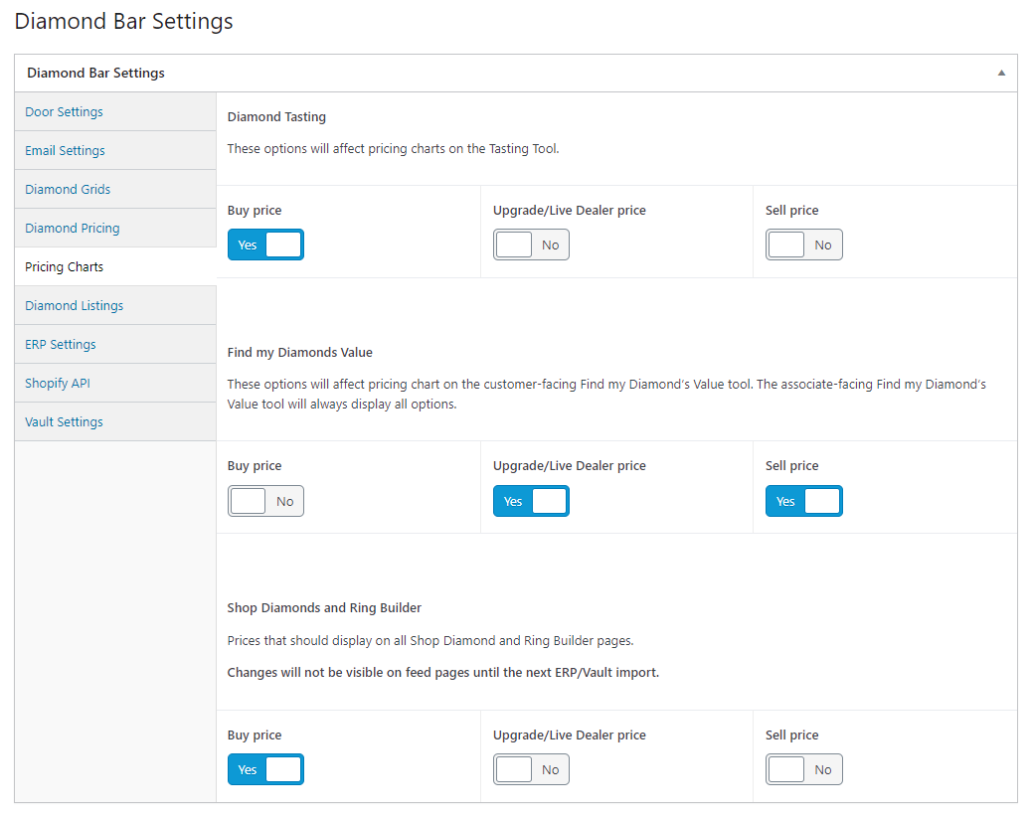
Task: Click the Diamond Bar Settings panel header
Action: 96,73
